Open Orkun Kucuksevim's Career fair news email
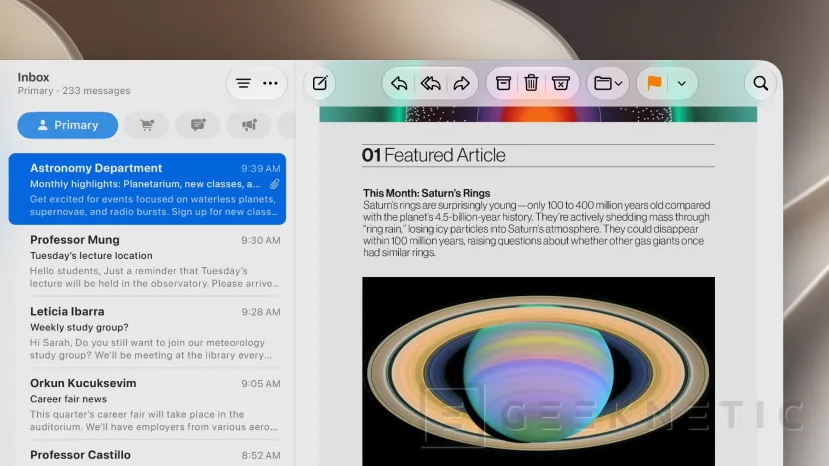Viewport: 829px width, 466px height. (x=147, y=405)
